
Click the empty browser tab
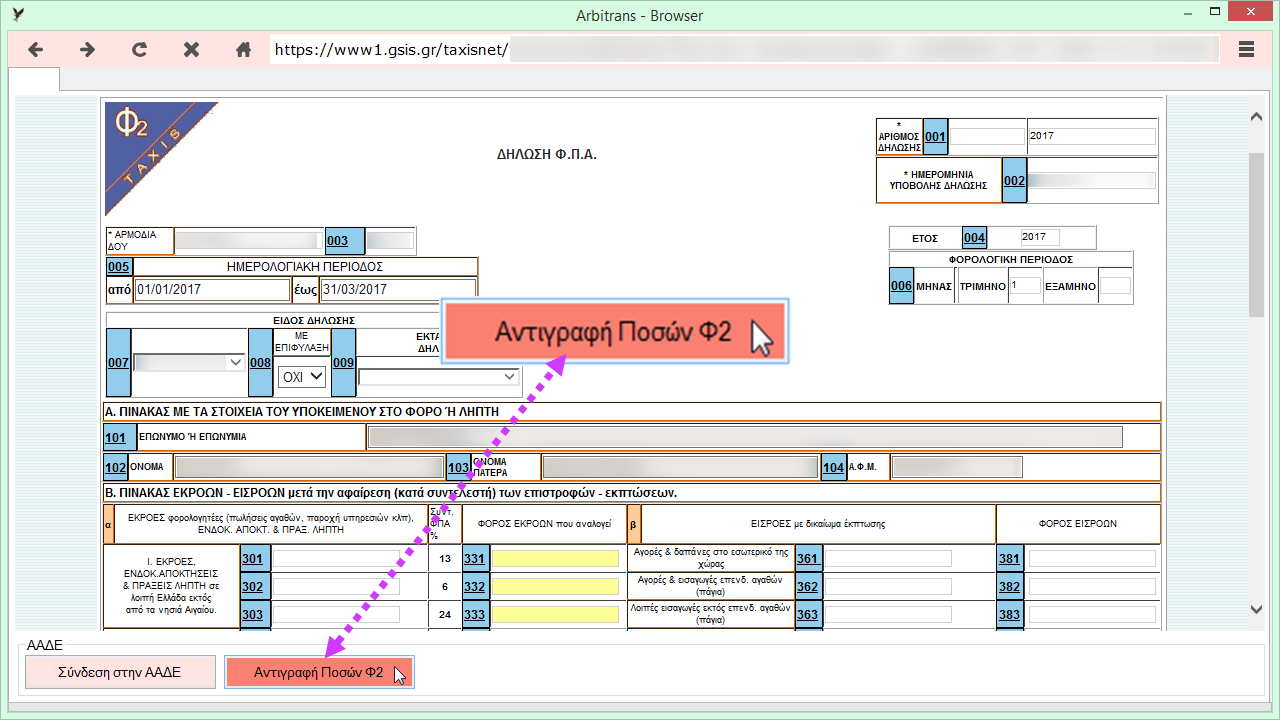tap(34, 79)
